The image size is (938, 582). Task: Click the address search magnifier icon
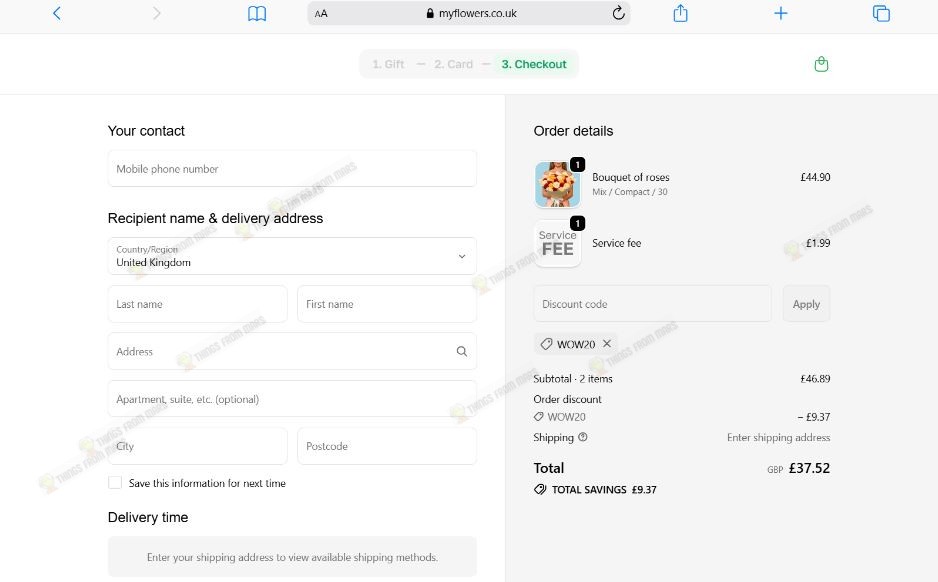tap(462, 351)
